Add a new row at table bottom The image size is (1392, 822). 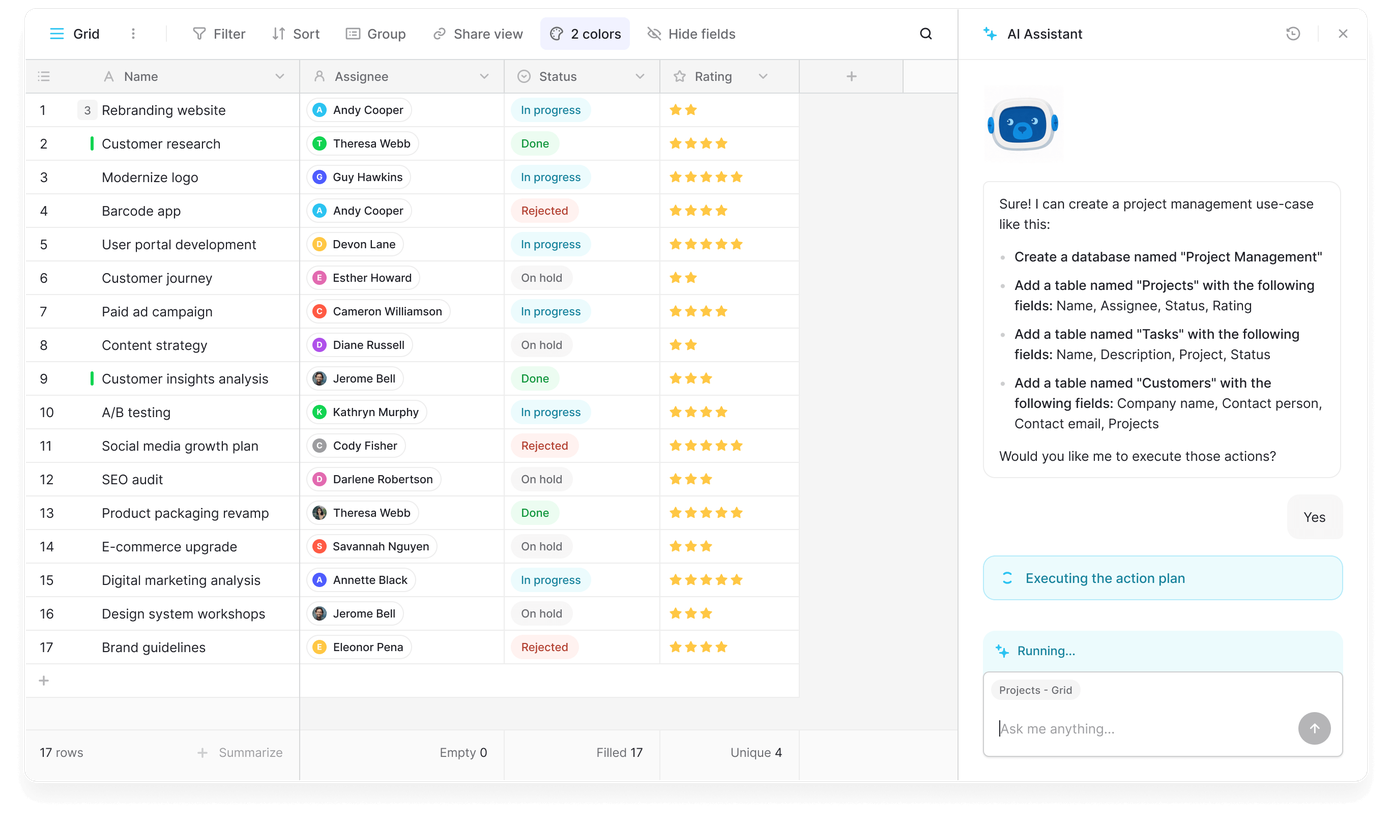[x=43, y=681]
